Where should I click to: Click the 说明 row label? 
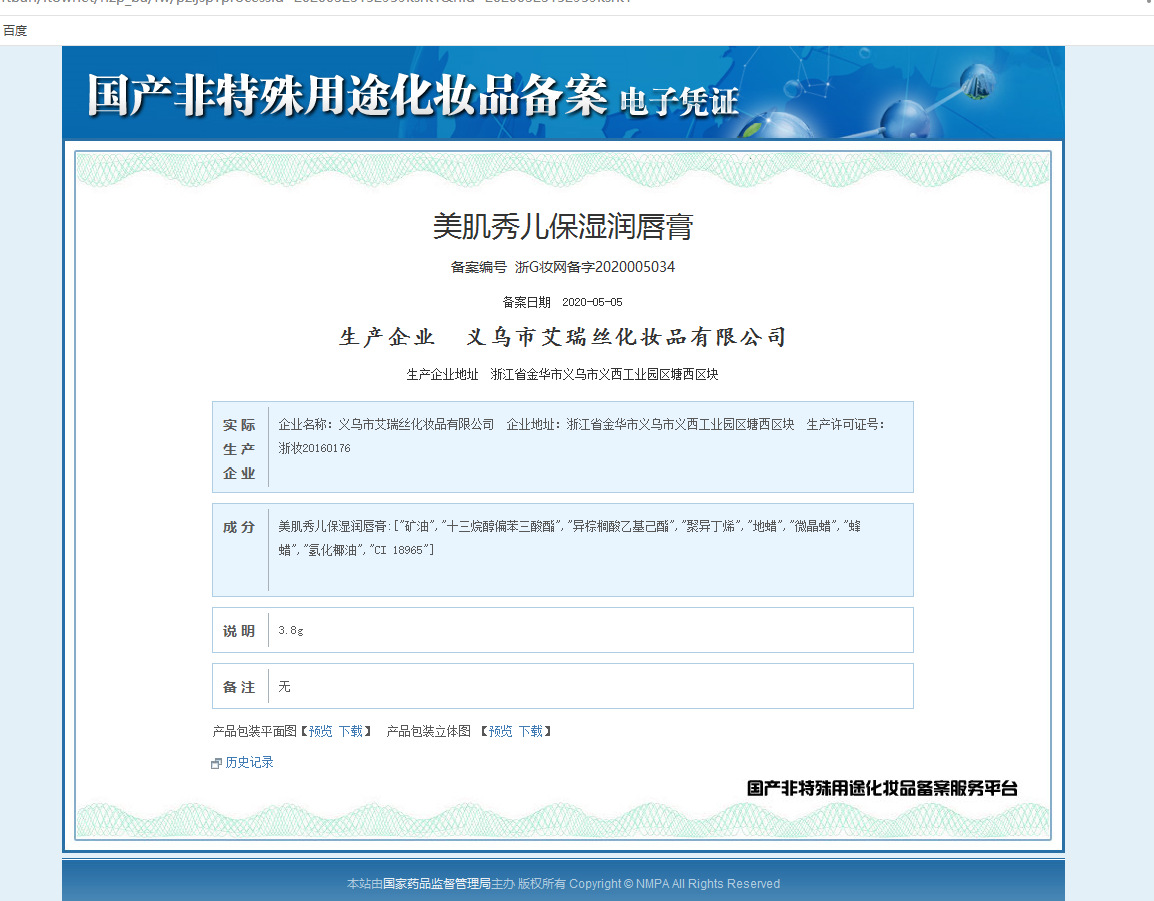tap(239, 631)
